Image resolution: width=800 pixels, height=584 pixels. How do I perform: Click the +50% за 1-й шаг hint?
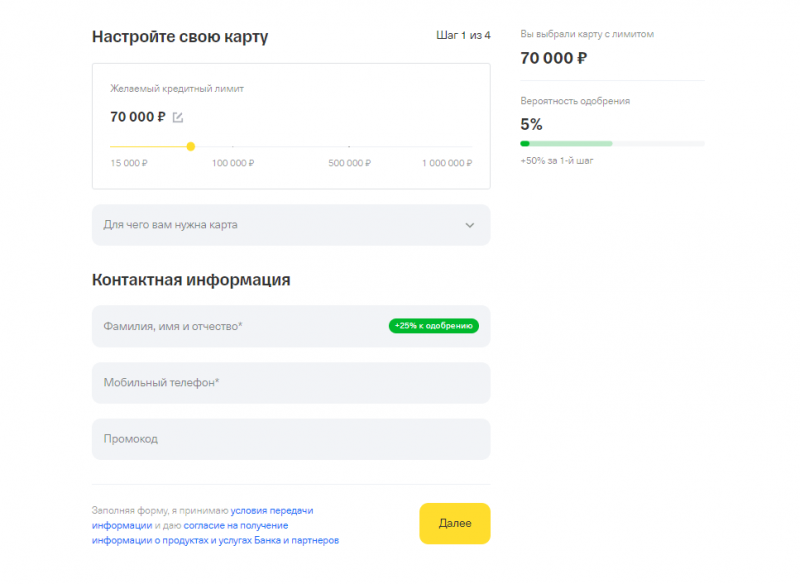point(557,161)
